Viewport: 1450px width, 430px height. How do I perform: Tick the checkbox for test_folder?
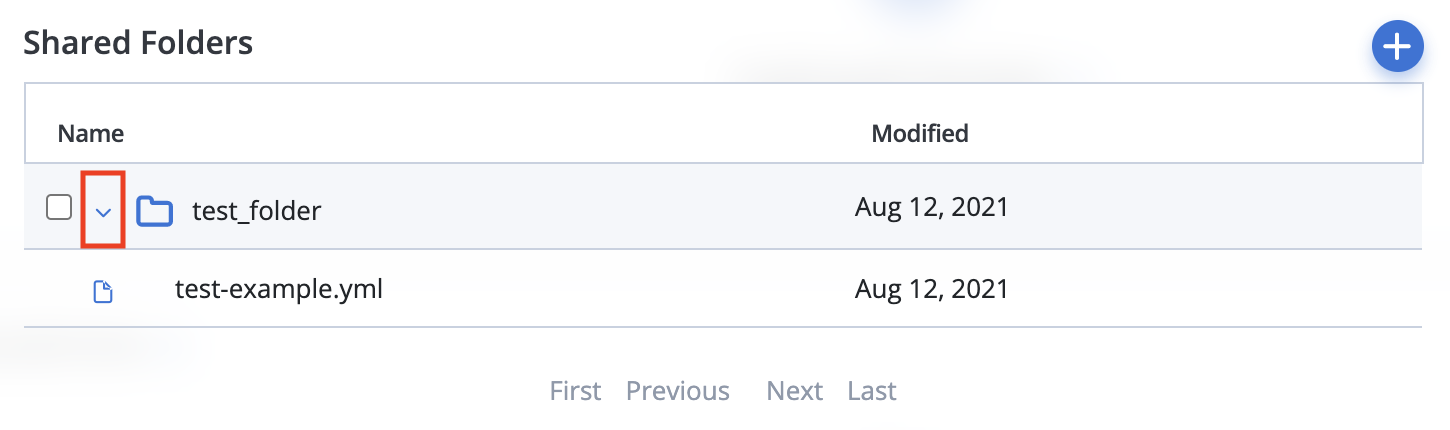tap(59, 208)
